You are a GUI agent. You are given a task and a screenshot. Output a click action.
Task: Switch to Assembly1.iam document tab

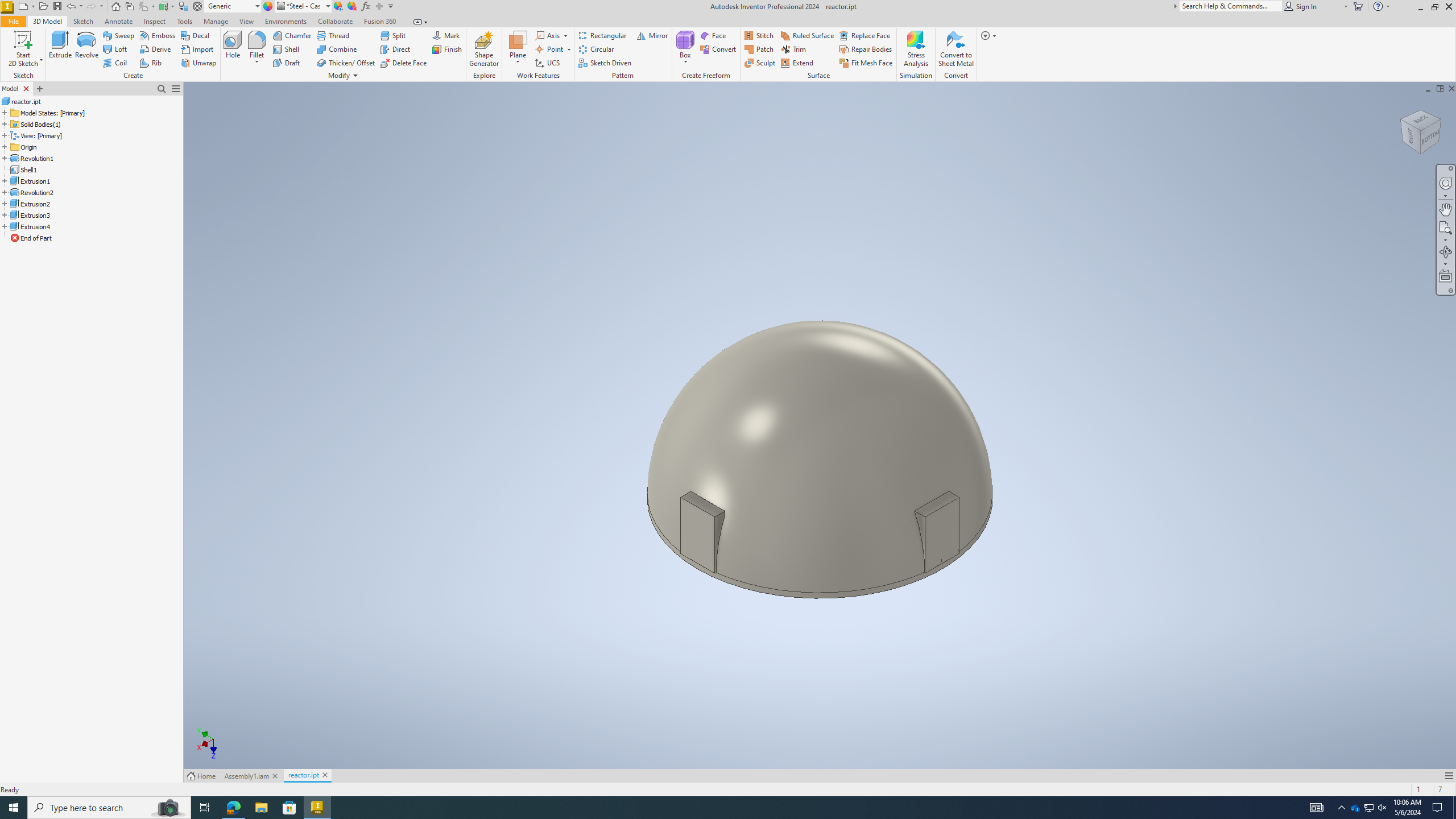coord(246,776)
